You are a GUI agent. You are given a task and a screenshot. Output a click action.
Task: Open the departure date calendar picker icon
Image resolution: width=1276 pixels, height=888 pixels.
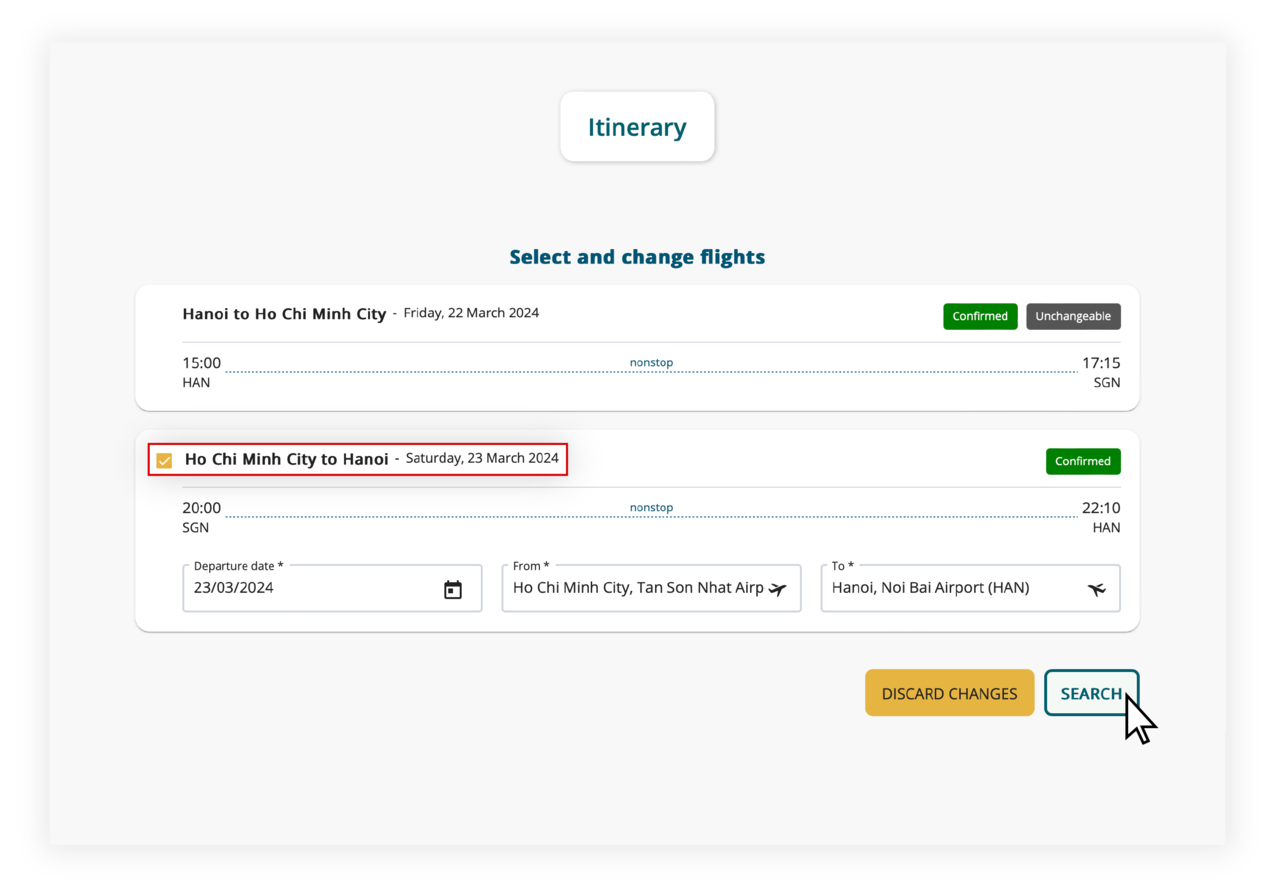coord(453,590)
